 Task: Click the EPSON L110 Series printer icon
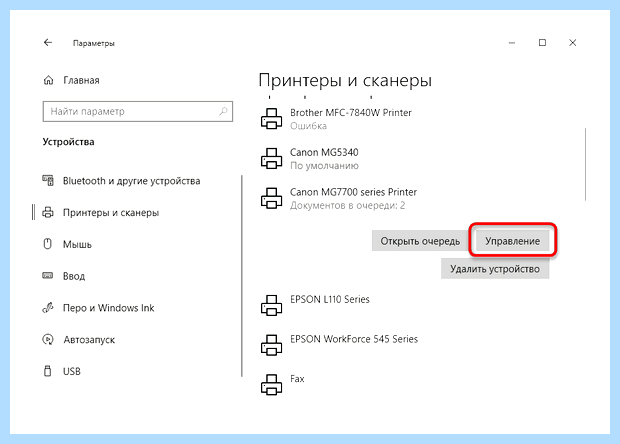271,305
